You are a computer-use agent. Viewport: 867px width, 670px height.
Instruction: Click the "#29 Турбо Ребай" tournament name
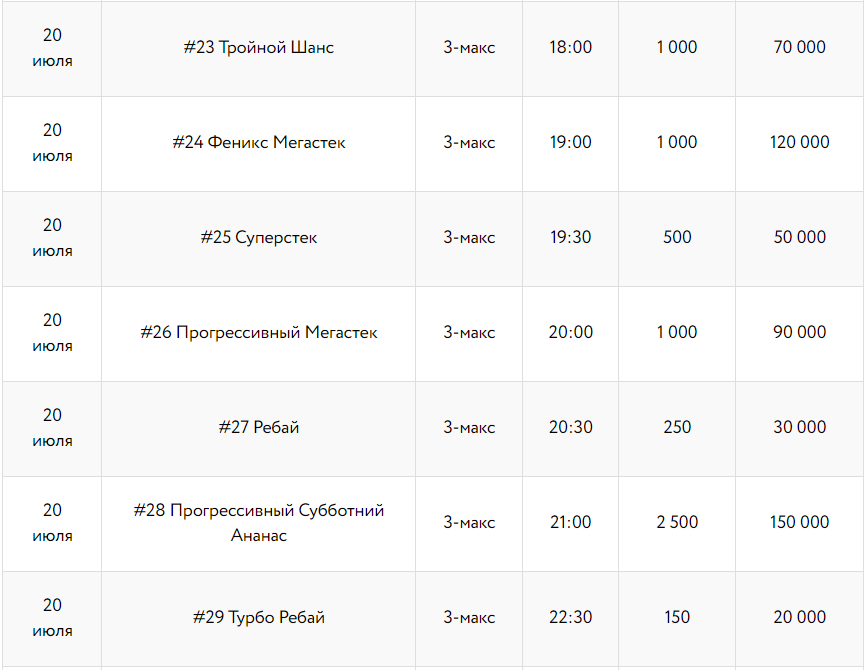[x=258, y=617]
